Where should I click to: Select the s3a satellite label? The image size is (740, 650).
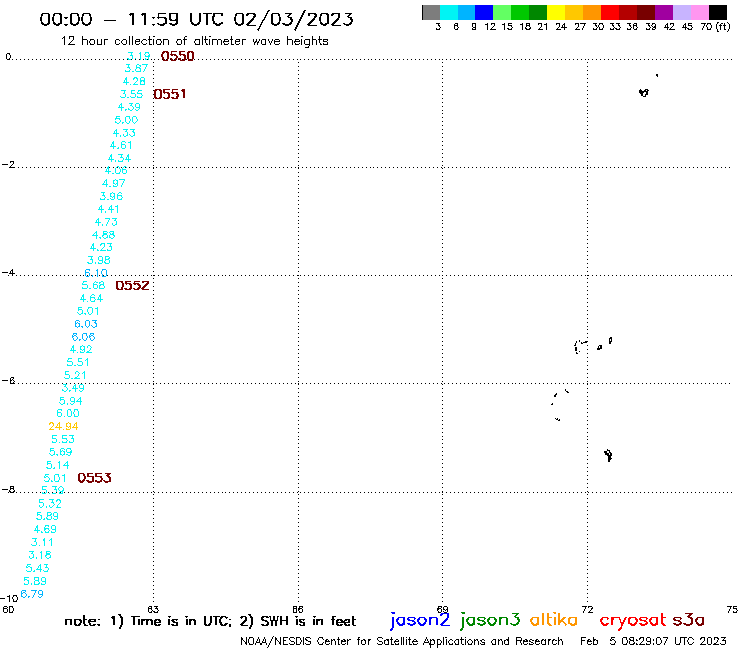(688, 620)
